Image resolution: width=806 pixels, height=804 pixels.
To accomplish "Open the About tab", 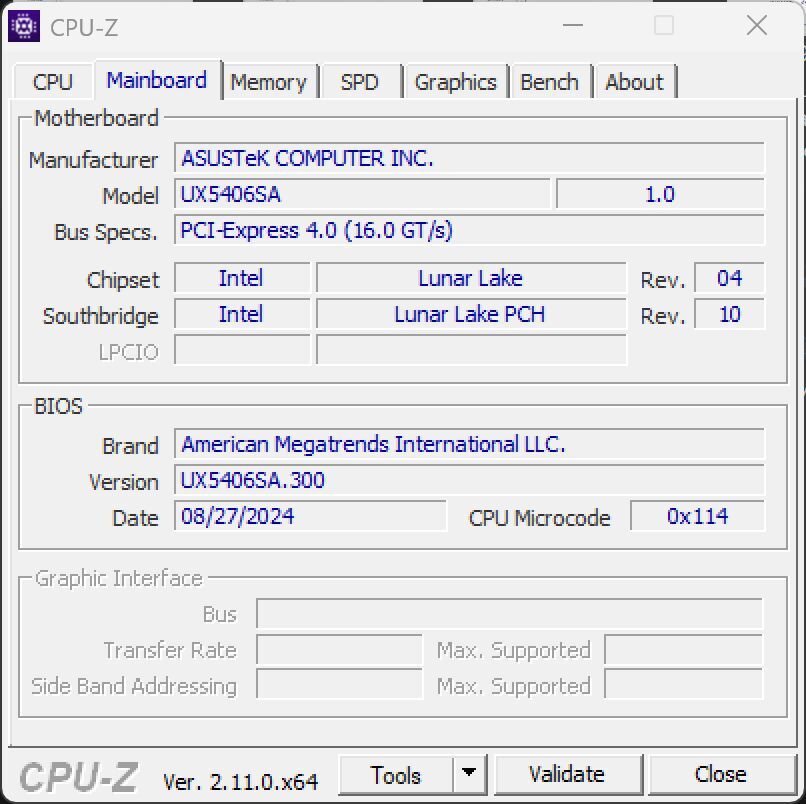I will pos(635,81).
